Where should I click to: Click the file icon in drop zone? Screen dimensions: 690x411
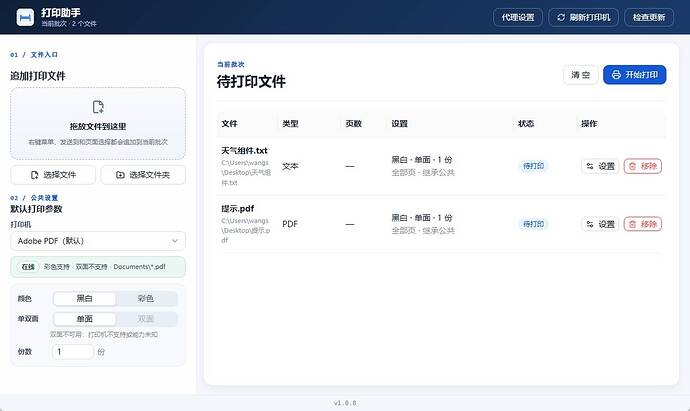tap(98, 107)
